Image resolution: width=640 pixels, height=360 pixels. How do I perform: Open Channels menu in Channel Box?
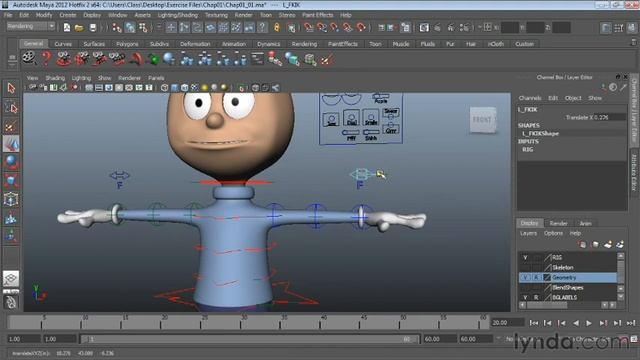point(530,98)
